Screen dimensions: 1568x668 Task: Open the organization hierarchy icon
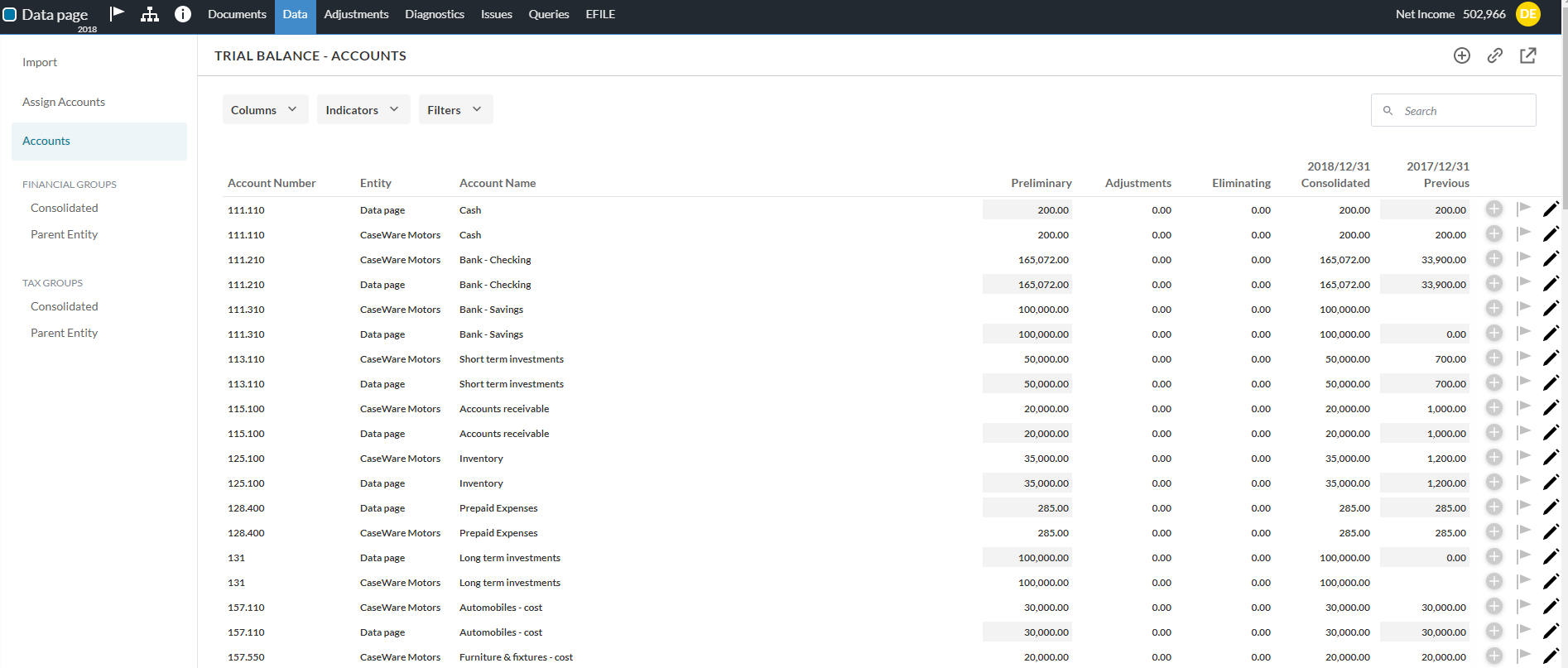pyautogui.click(x=150, y=14)
